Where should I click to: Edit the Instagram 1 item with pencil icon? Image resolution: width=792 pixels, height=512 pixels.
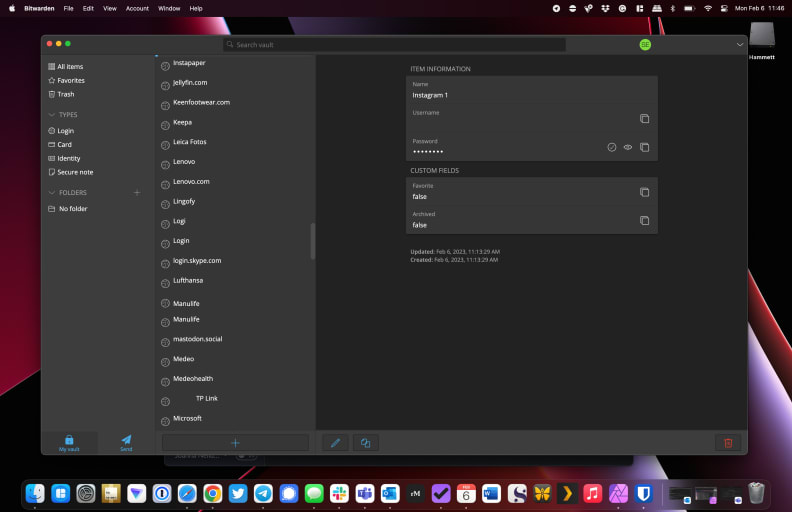click(335, 443)
